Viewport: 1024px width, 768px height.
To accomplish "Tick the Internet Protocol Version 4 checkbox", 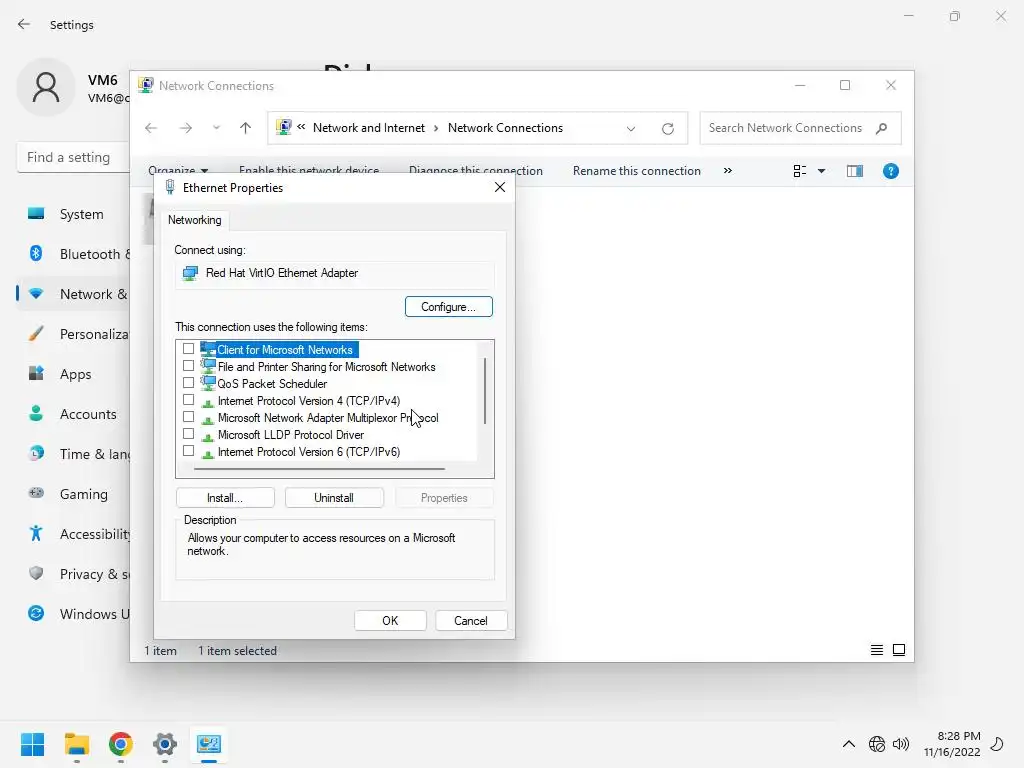I will pos(188,400).
